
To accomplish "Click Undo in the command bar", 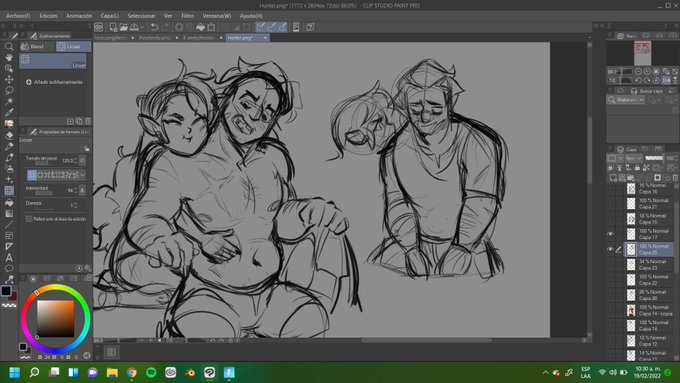I will [x=154, y=27].
